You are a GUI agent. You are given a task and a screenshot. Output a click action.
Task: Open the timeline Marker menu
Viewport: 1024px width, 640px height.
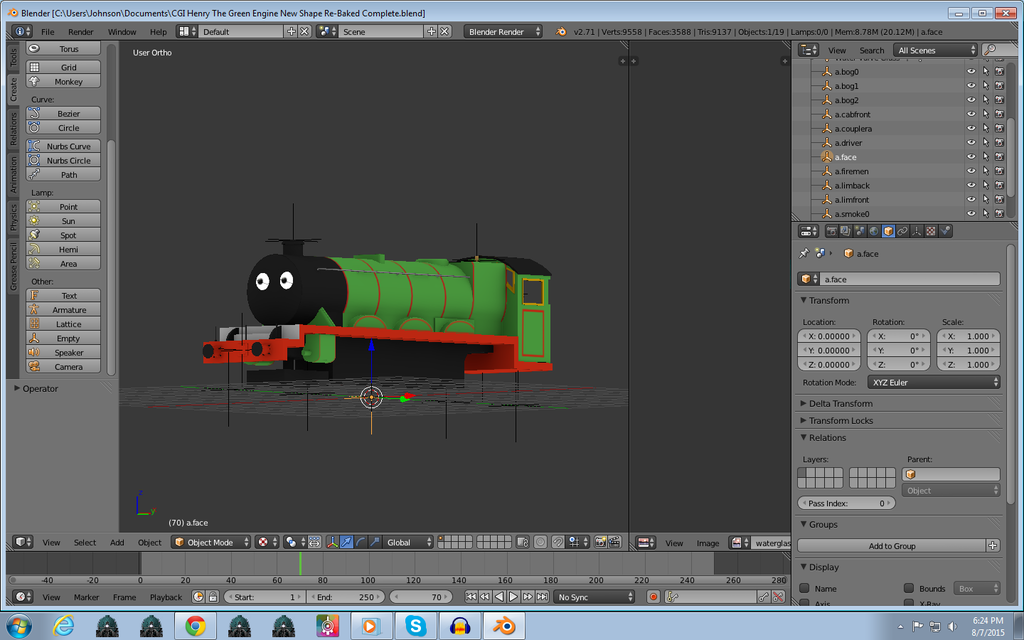86,598
